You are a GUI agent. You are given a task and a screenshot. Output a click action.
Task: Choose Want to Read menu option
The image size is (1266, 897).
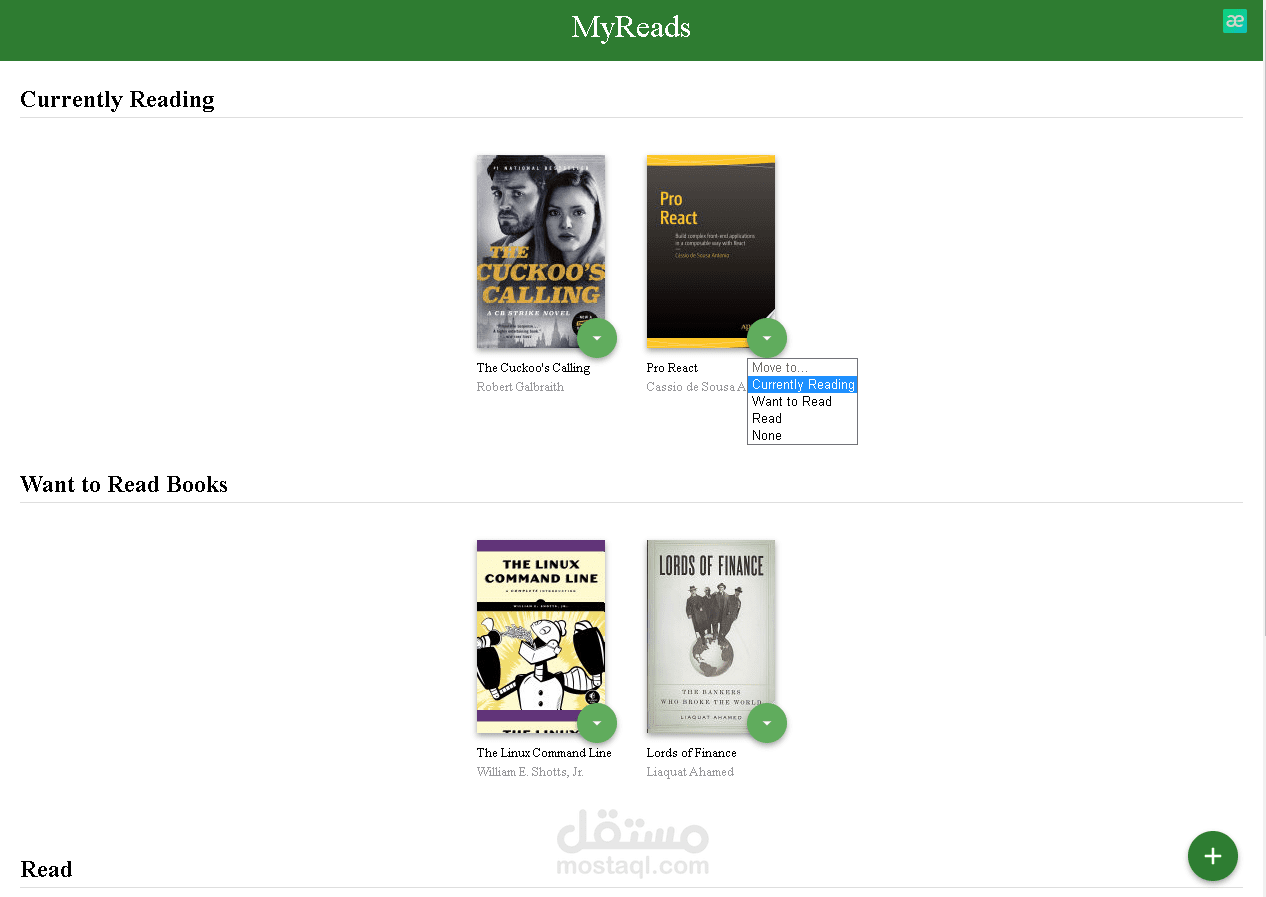click(x=802, y=402)
